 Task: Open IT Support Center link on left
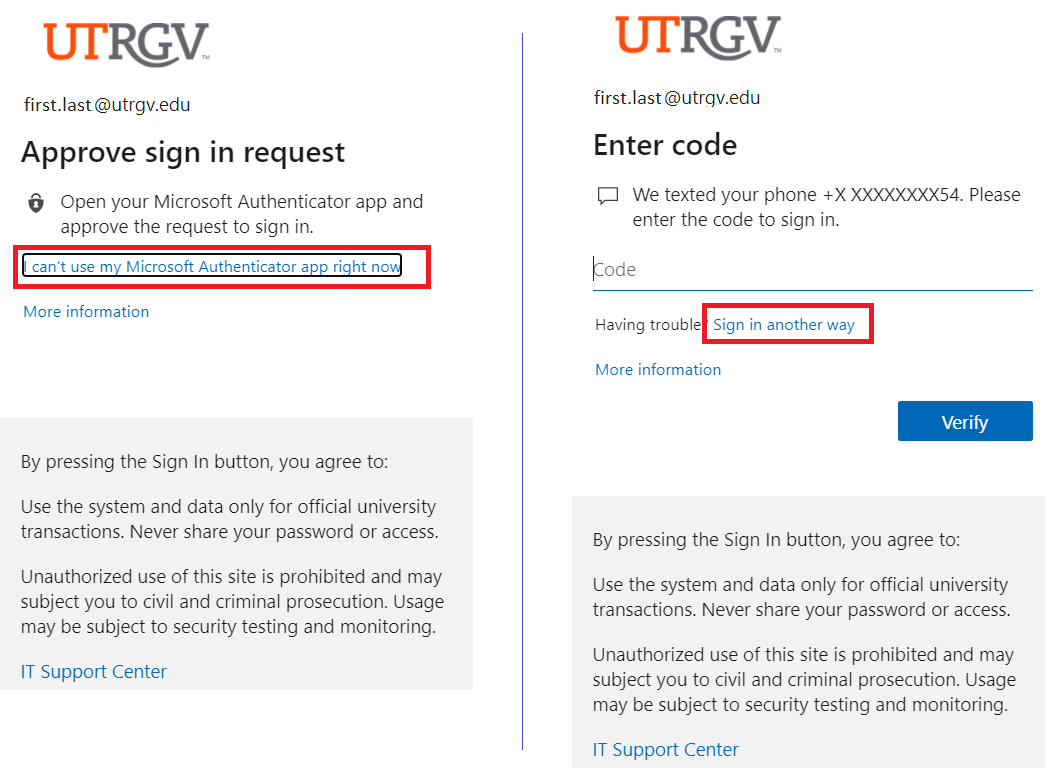click(x=93, y=671)
